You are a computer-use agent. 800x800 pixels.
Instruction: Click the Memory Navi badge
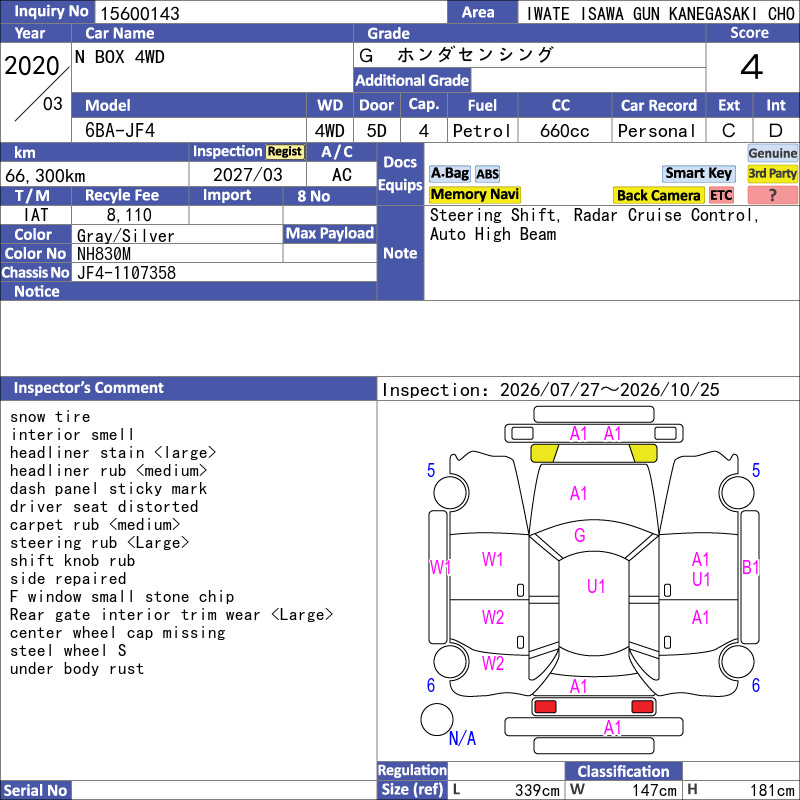(474, 194)
